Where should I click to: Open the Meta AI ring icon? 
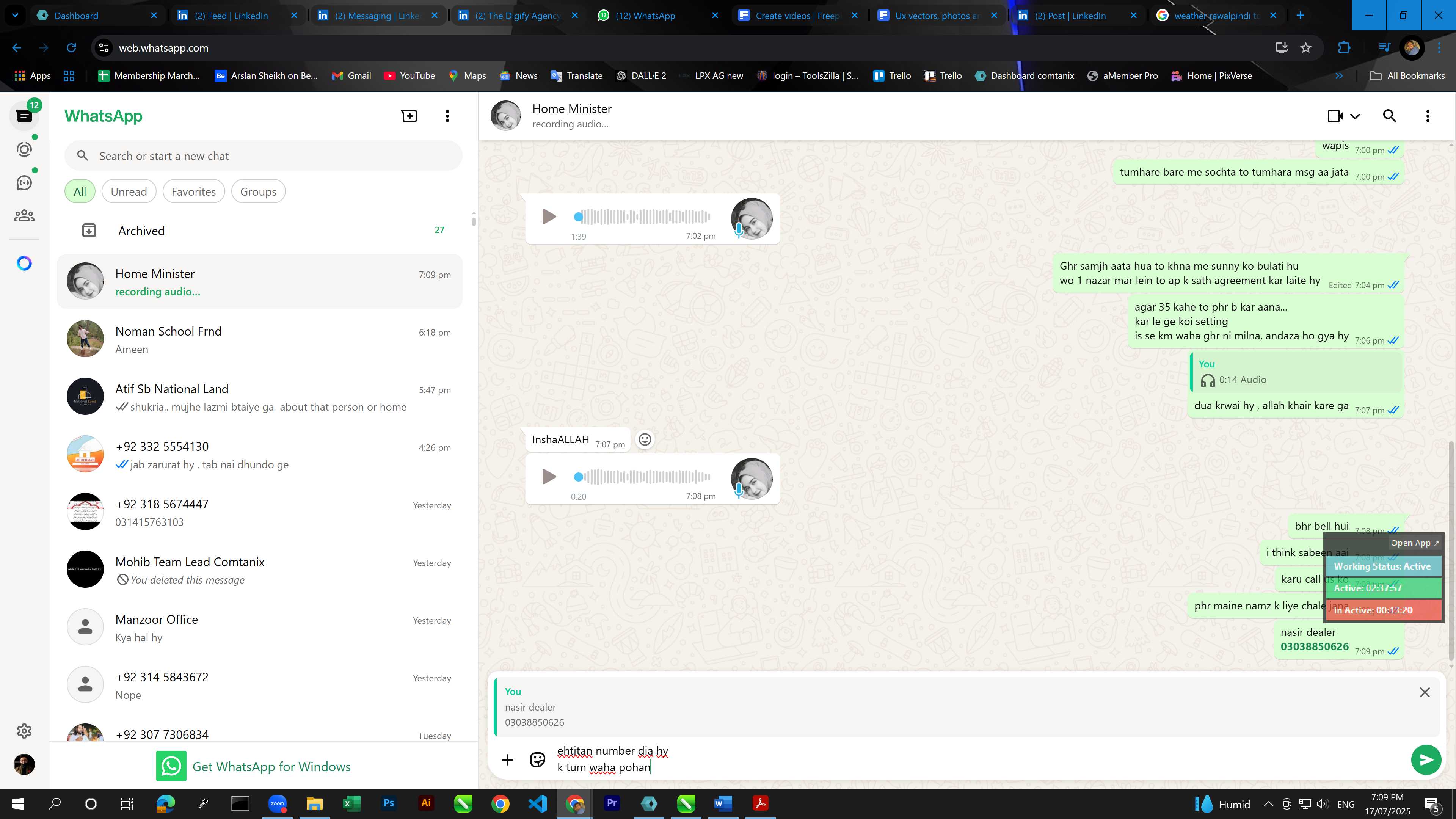(24, 264)
